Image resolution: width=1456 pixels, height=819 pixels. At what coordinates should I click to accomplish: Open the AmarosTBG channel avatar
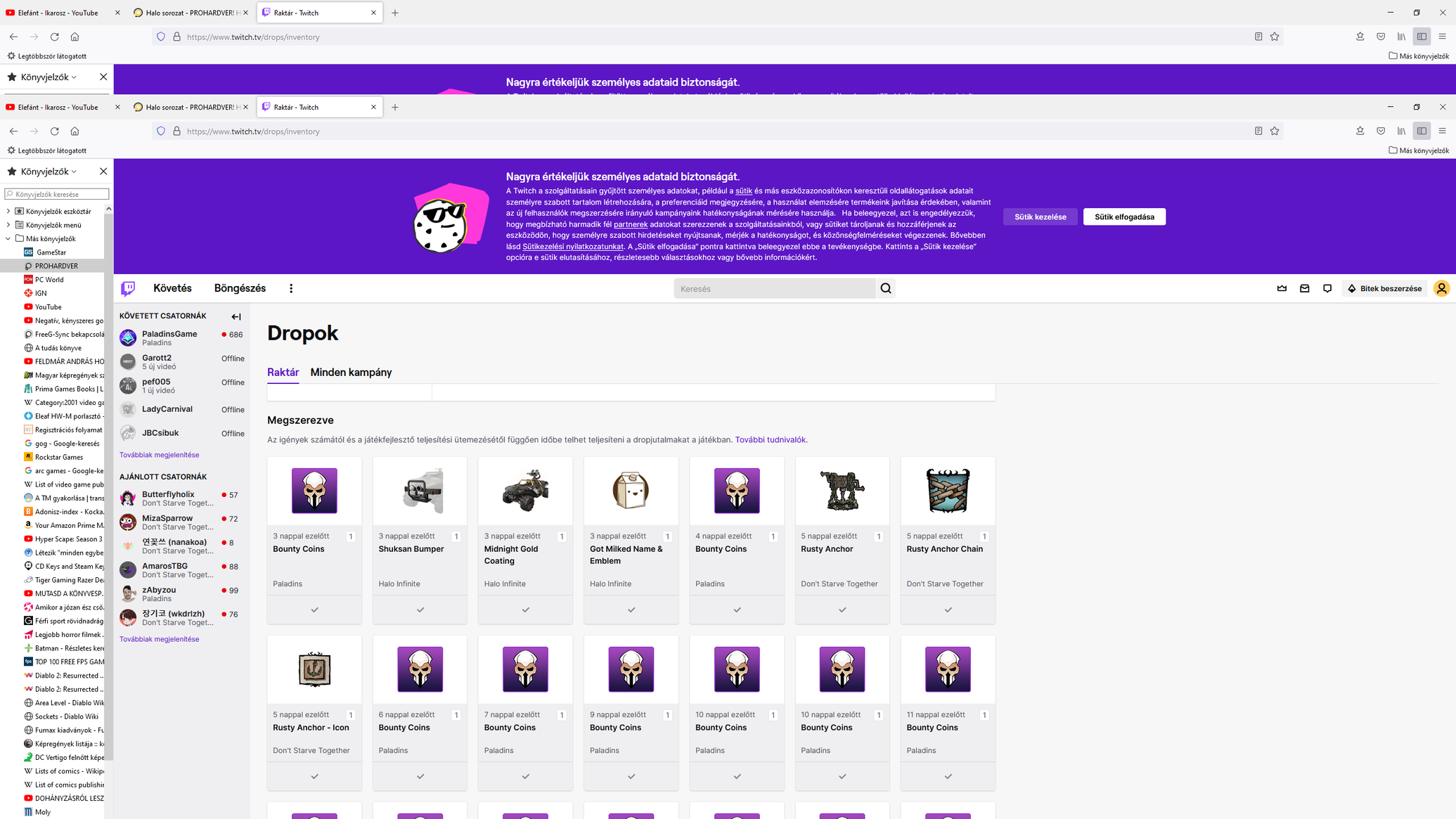[x=128, y=570]
